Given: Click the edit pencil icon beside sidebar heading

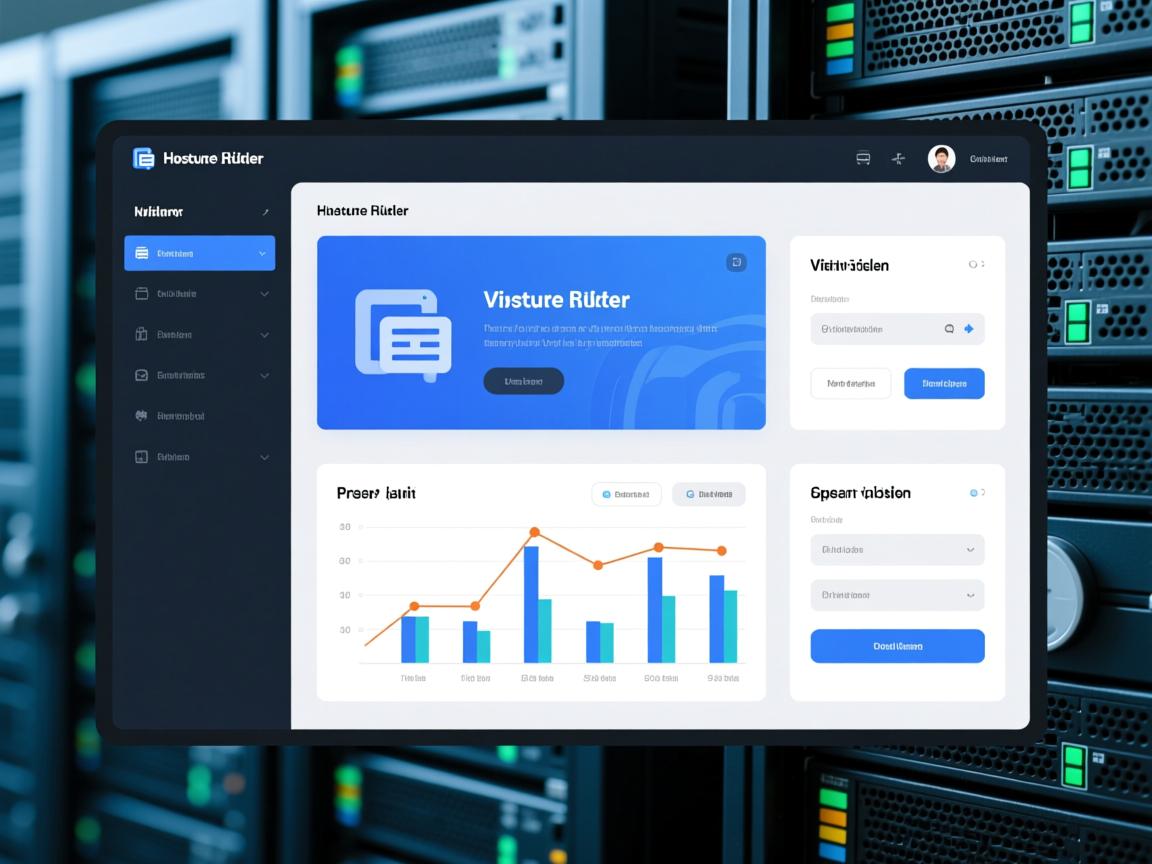Looking at the screenshot, I should [265, 212].
